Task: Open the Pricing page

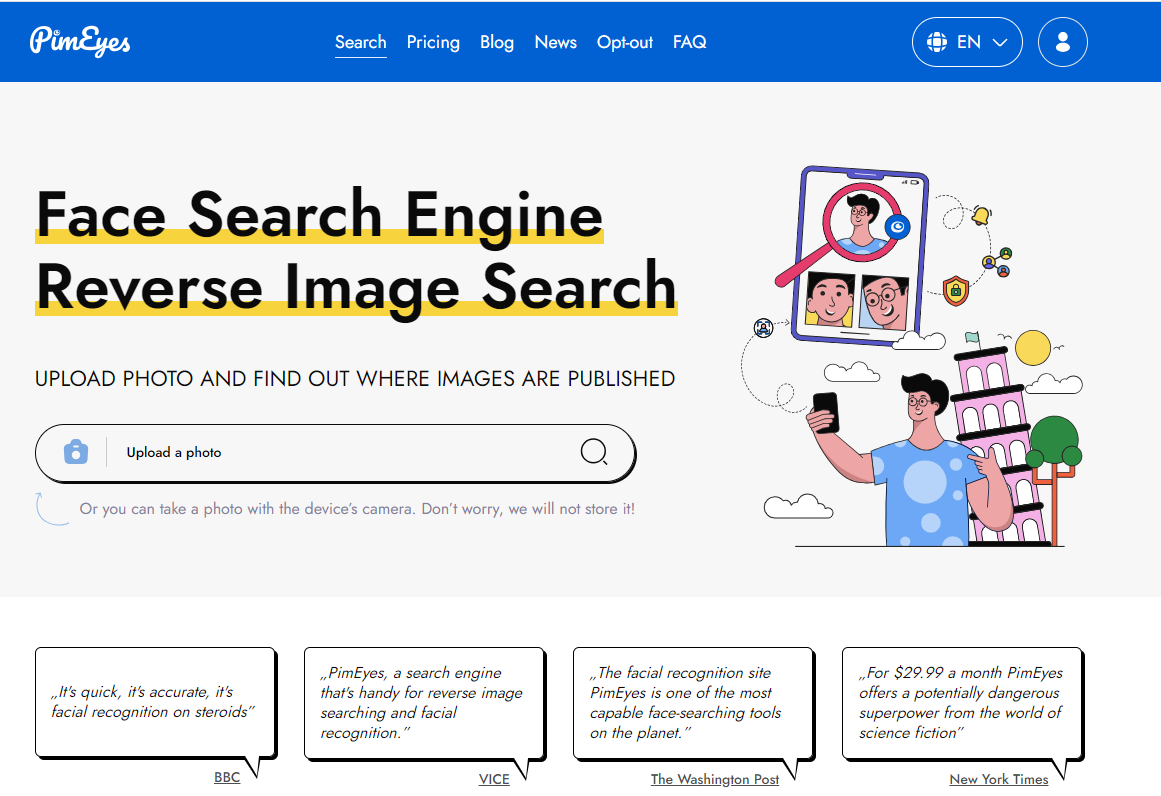Action: (x=433, y=42)
